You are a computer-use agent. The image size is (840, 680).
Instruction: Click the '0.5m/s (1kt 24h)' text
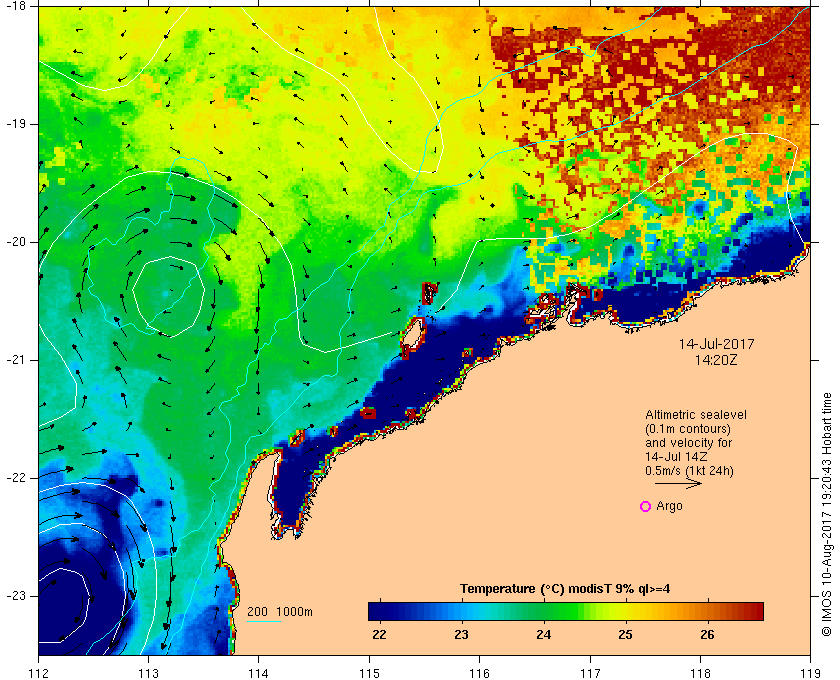689,471
